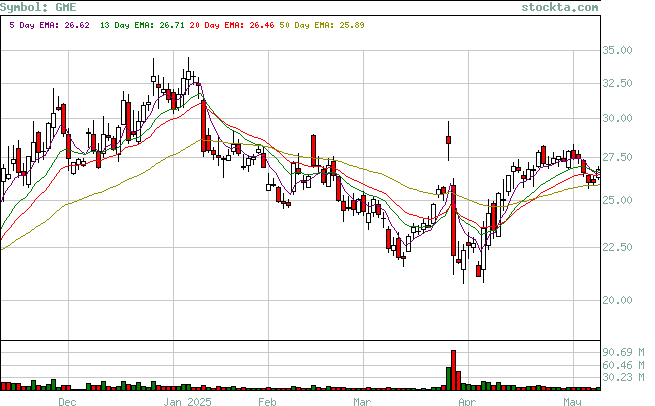Image resolution: width=655 pixels, height=406 pixels.
Task: Click the tallest red volume bar
Action: (454, 370)
